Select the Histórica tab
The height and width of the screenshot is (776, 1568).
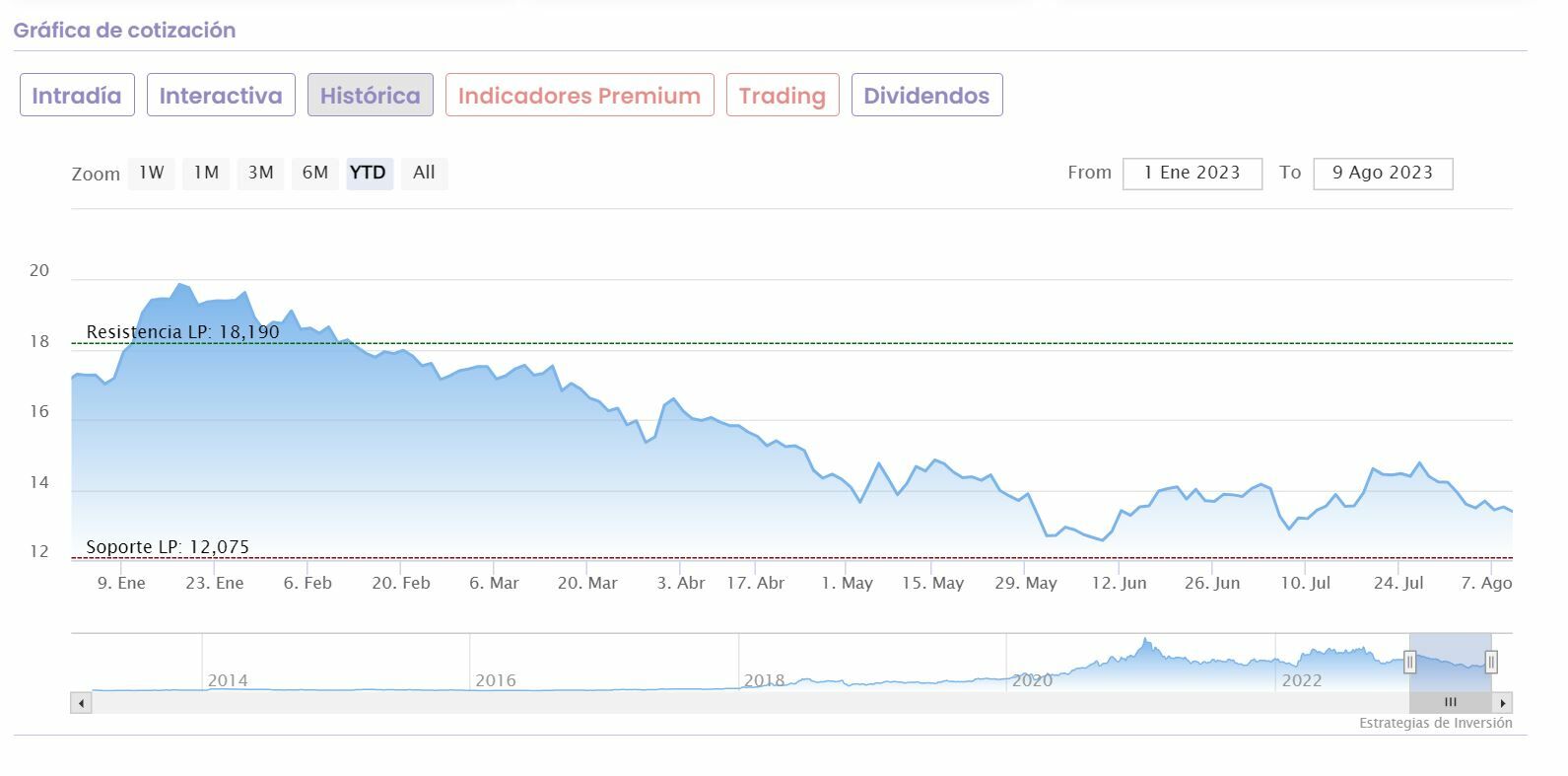coord(370,96)
